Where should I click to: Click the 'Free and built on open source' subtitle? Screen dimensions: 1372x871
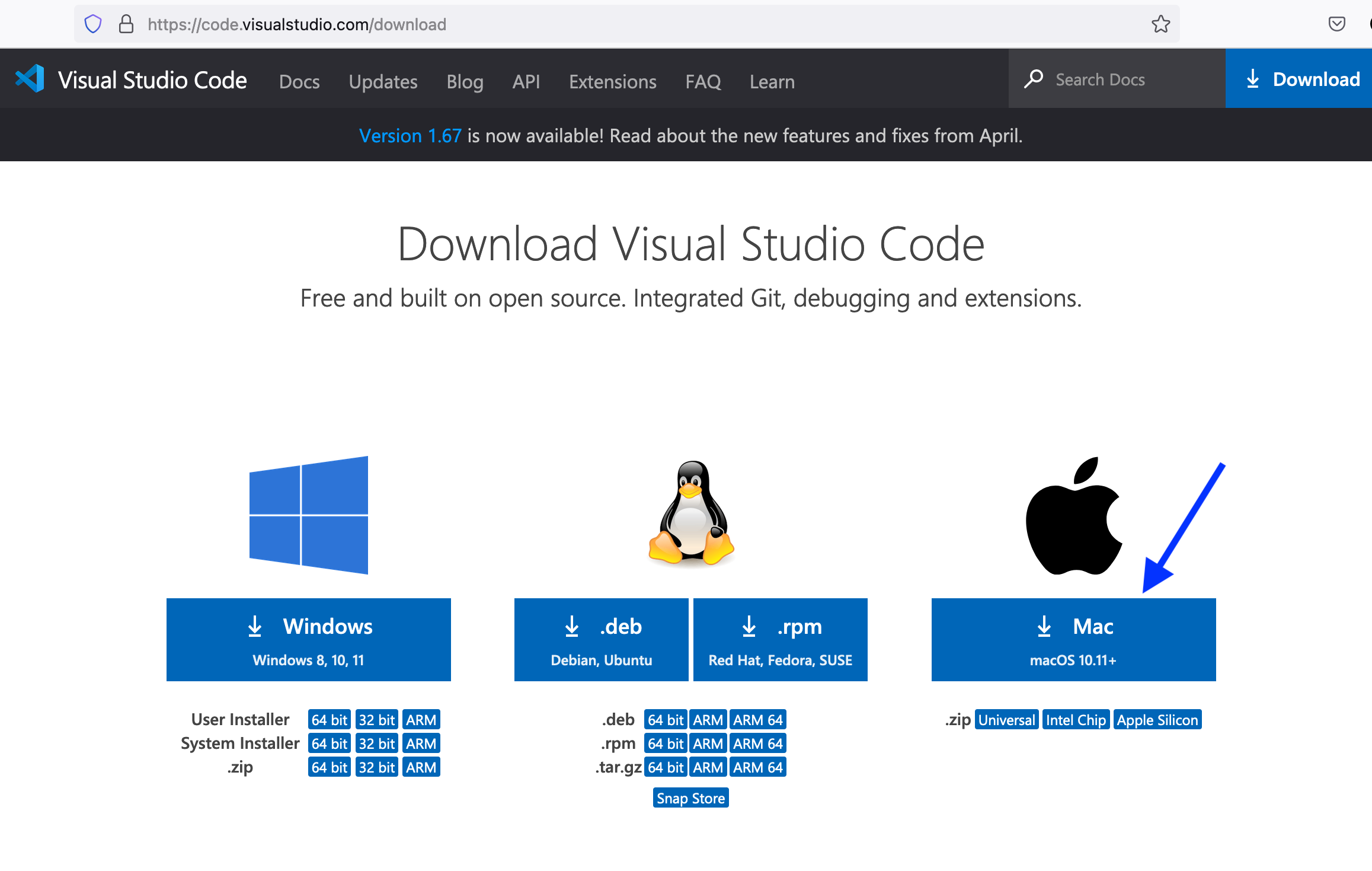691,298
